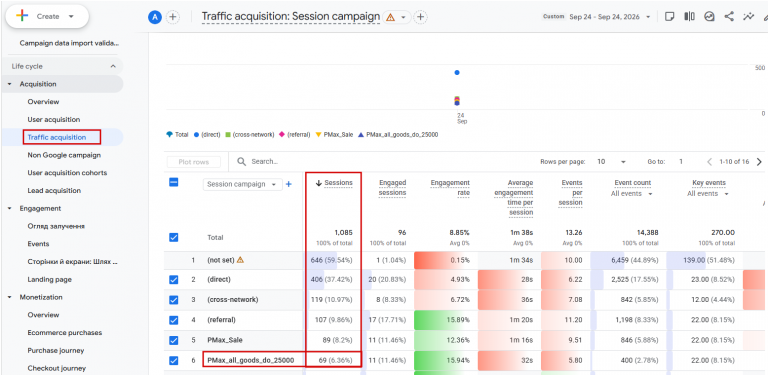Toggle checkbox for (cross-network) row
768x375 pixels.
(x=173, y=300)
